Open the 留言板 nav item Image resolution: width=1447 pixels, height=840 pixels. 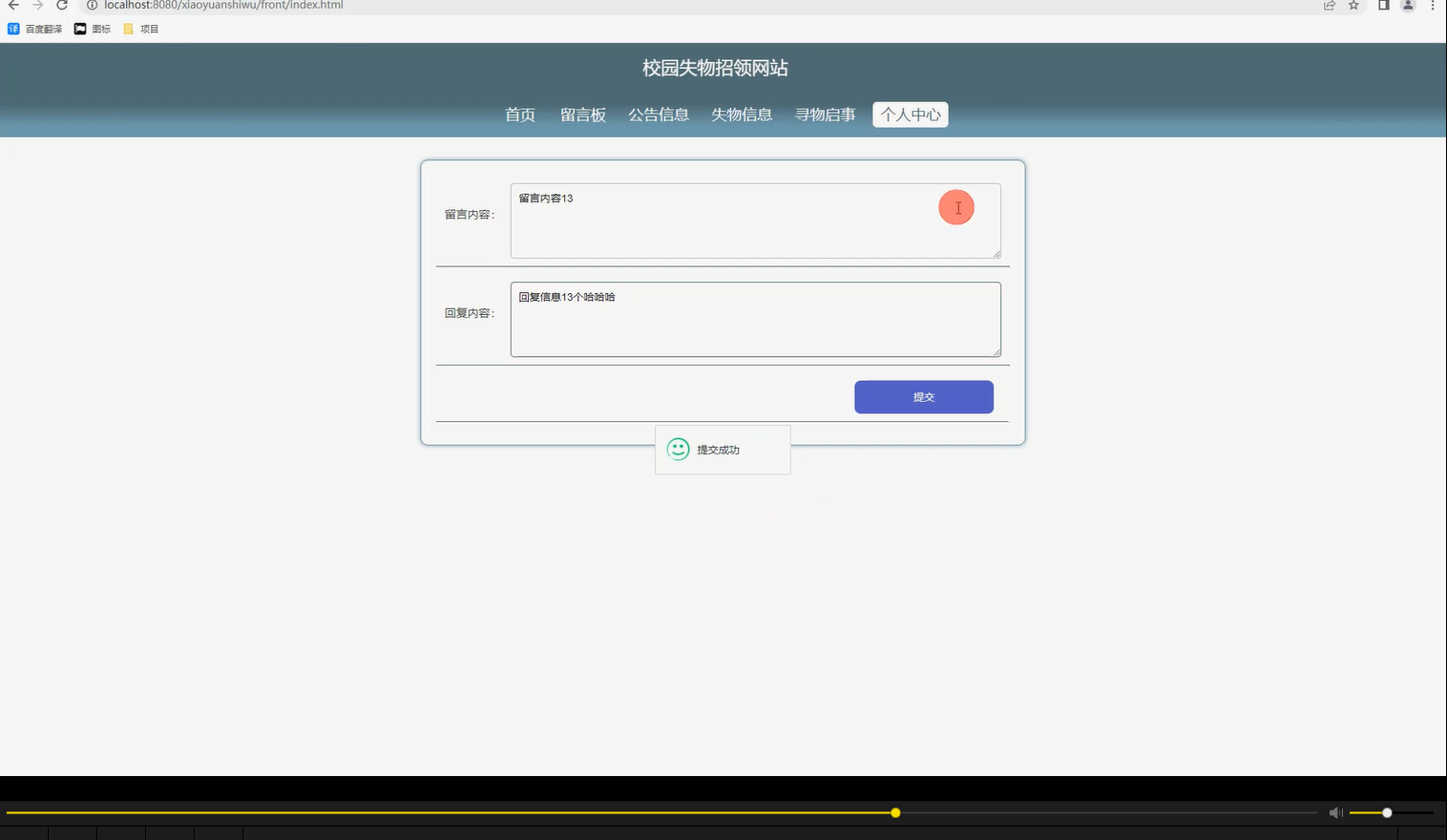[583, 115]
